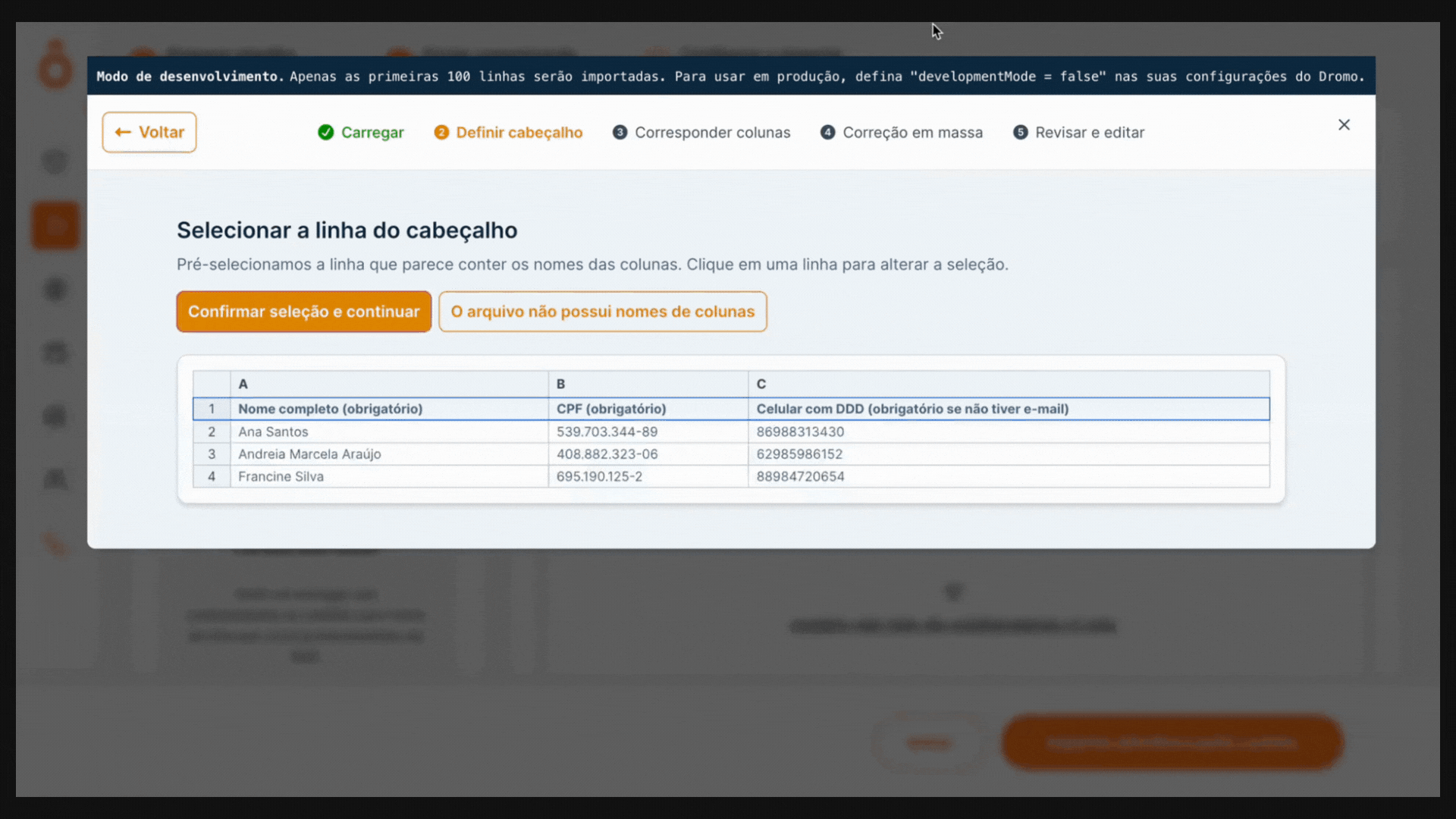Click column header B in the preview table
Image resolution: width=1456 pixels, height=819 pixels.
pyautogui.click(x=561, y=384)
